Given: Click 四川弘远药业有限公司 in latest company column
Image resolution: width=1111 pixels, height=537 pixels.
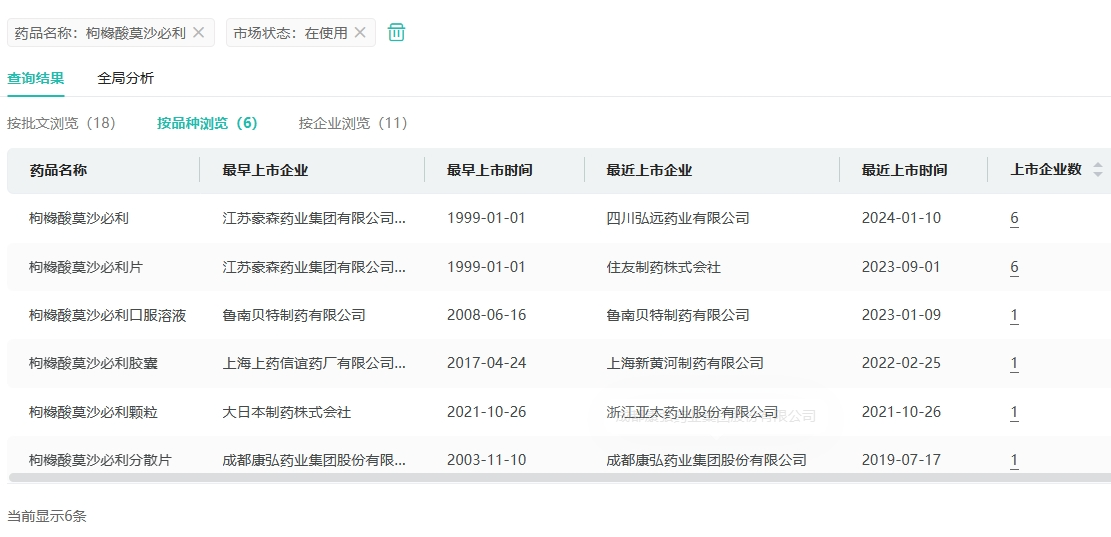Looking at the screenshot, I should 677,218.
